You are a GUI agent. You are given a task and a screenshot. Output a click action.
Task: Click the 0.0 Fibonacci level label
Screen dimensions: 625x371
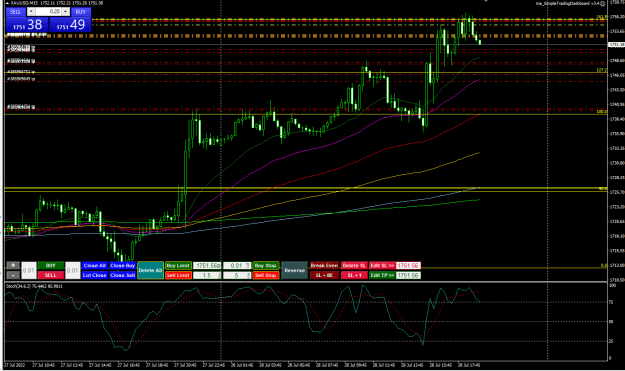[x=604, y=265]
